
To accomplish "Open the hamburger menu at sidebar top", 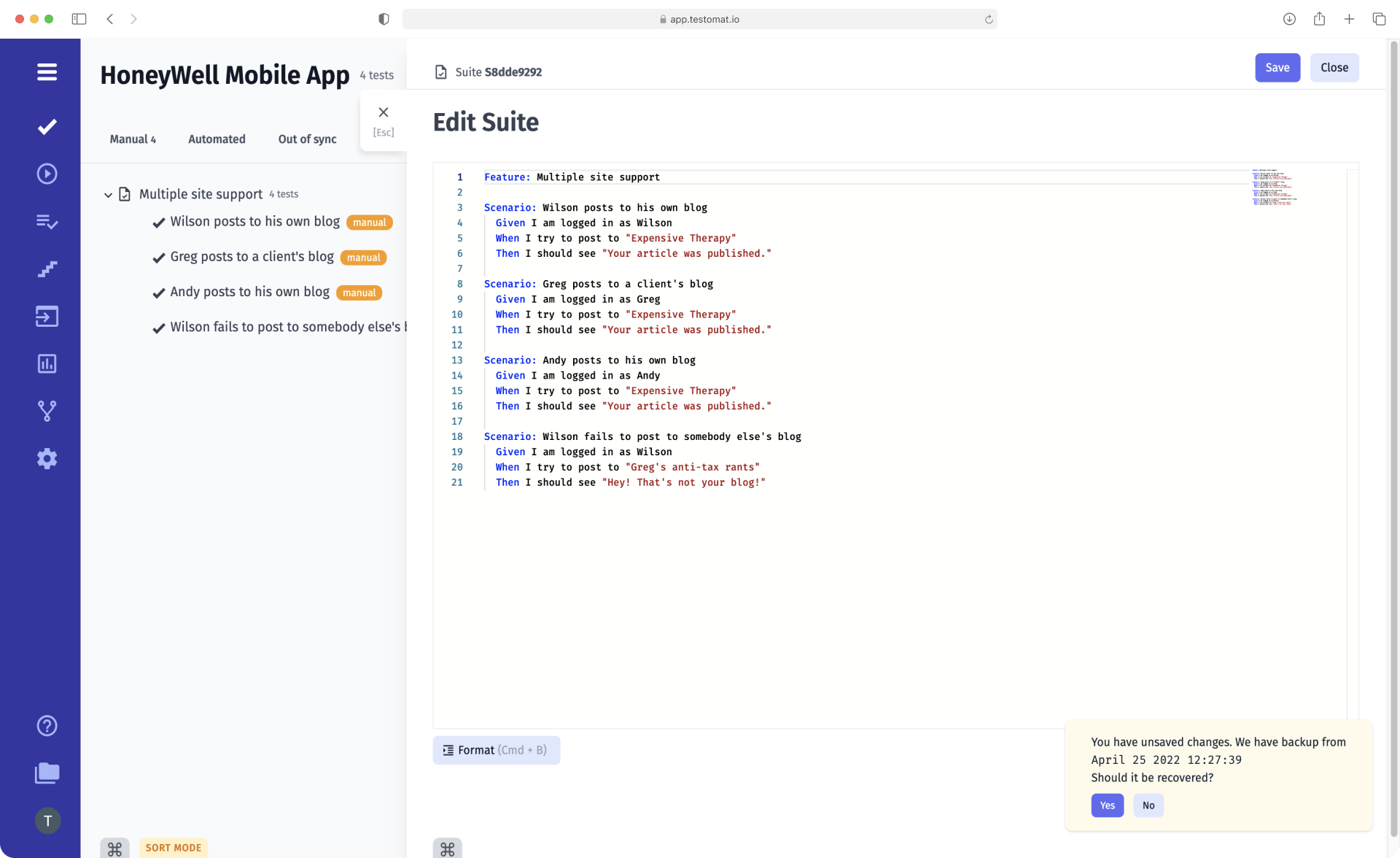I will pyautogui.click(x=47, y=71).
